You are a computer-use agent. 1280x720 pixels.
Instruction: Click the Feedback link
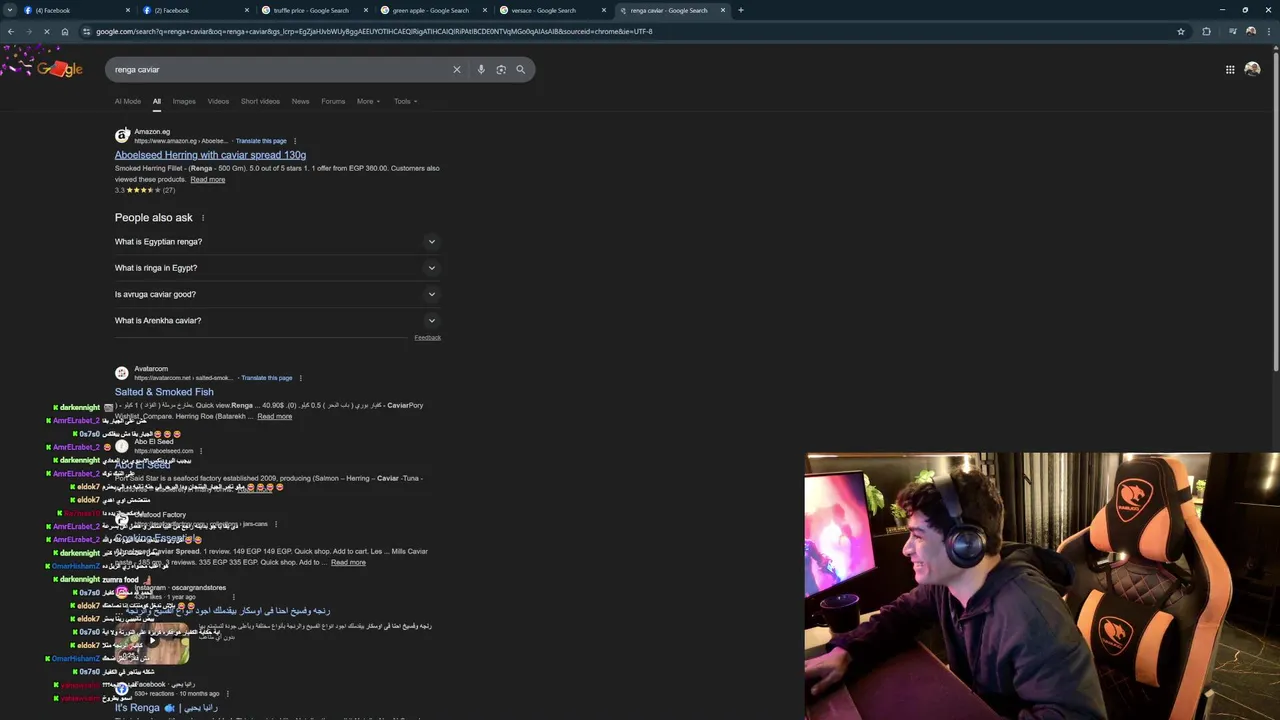(x=428, y=337)
